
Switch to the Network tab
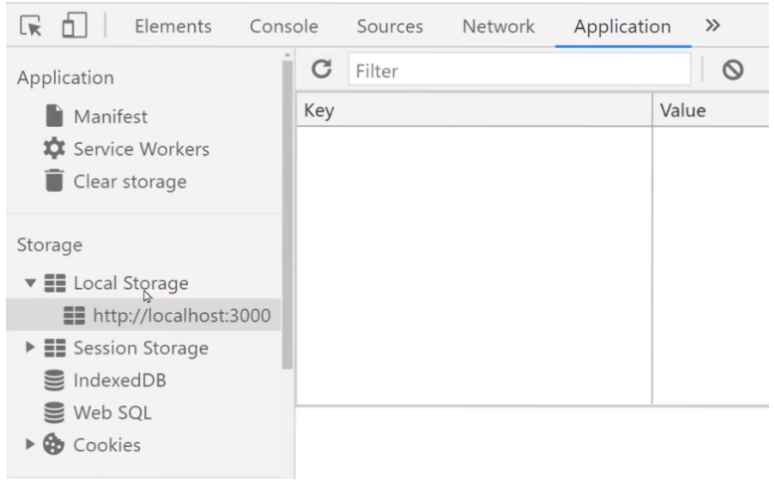(498, 26)
